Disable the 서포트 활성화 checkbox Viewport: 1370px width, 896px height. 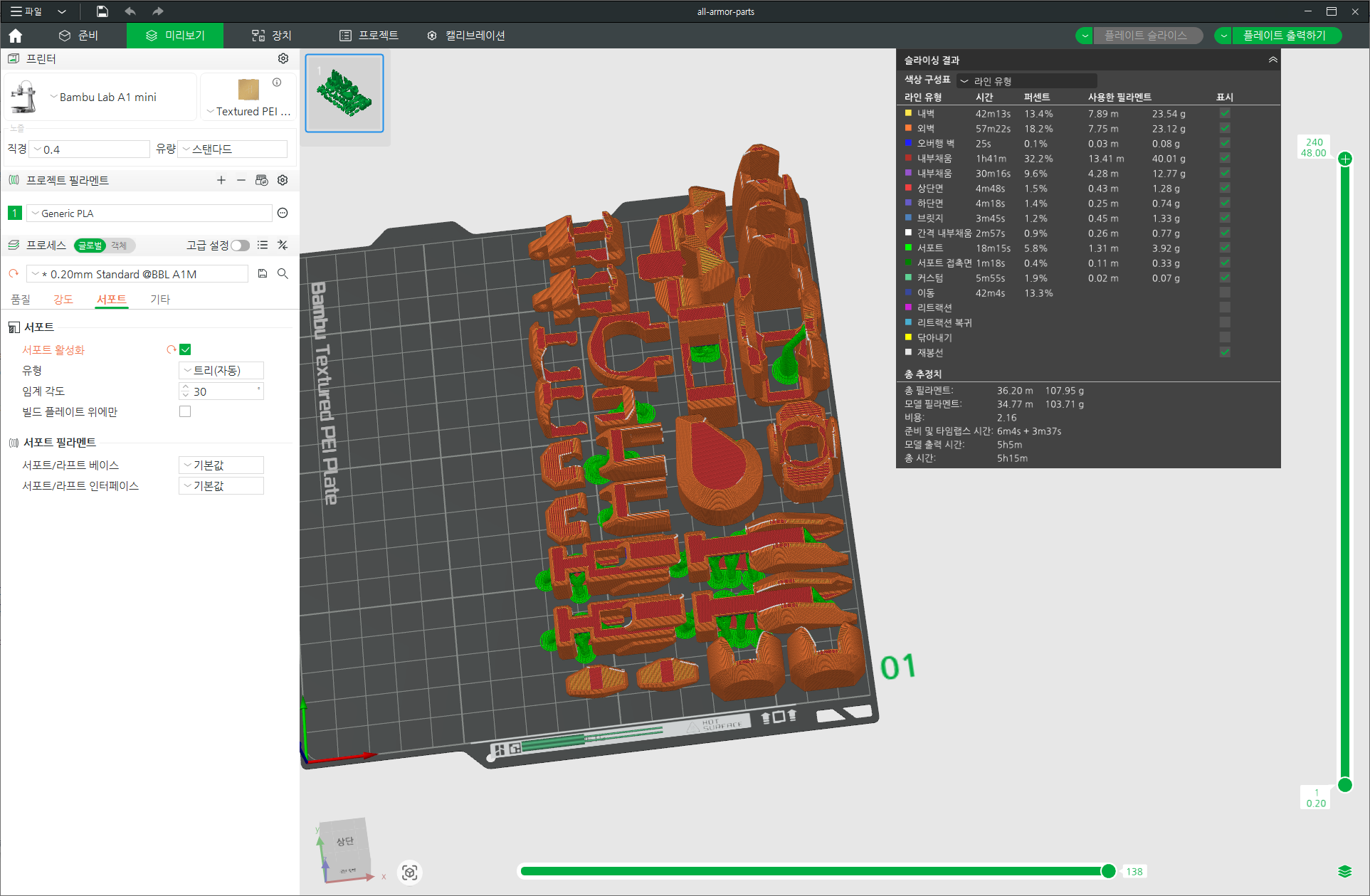click(185, 349)
